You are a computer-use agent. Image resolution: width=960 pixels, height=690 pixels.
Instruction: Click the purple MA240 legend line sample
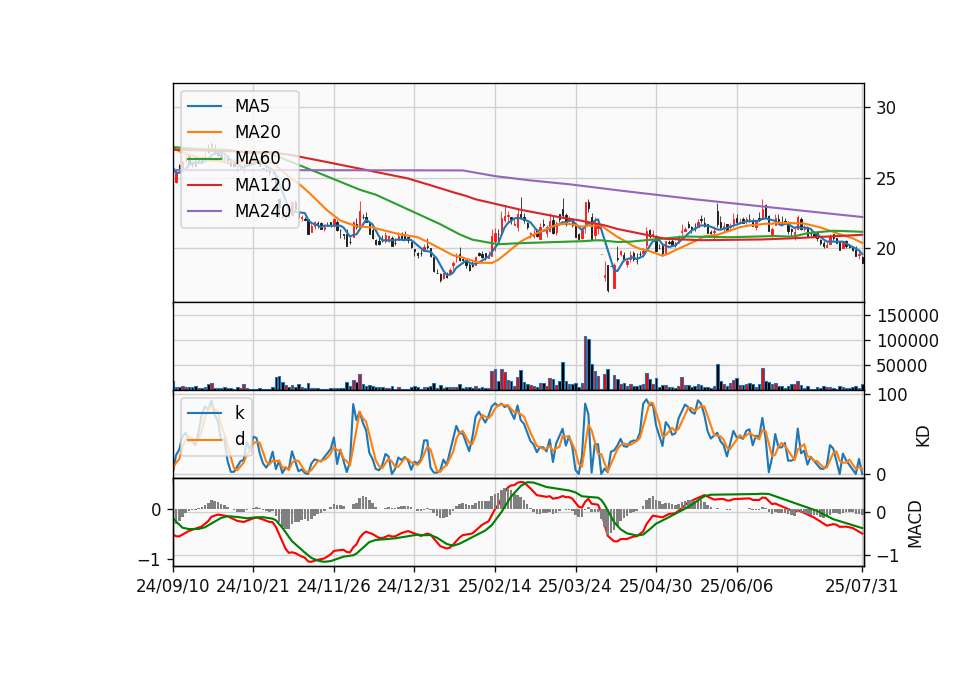tap(204, 211)
